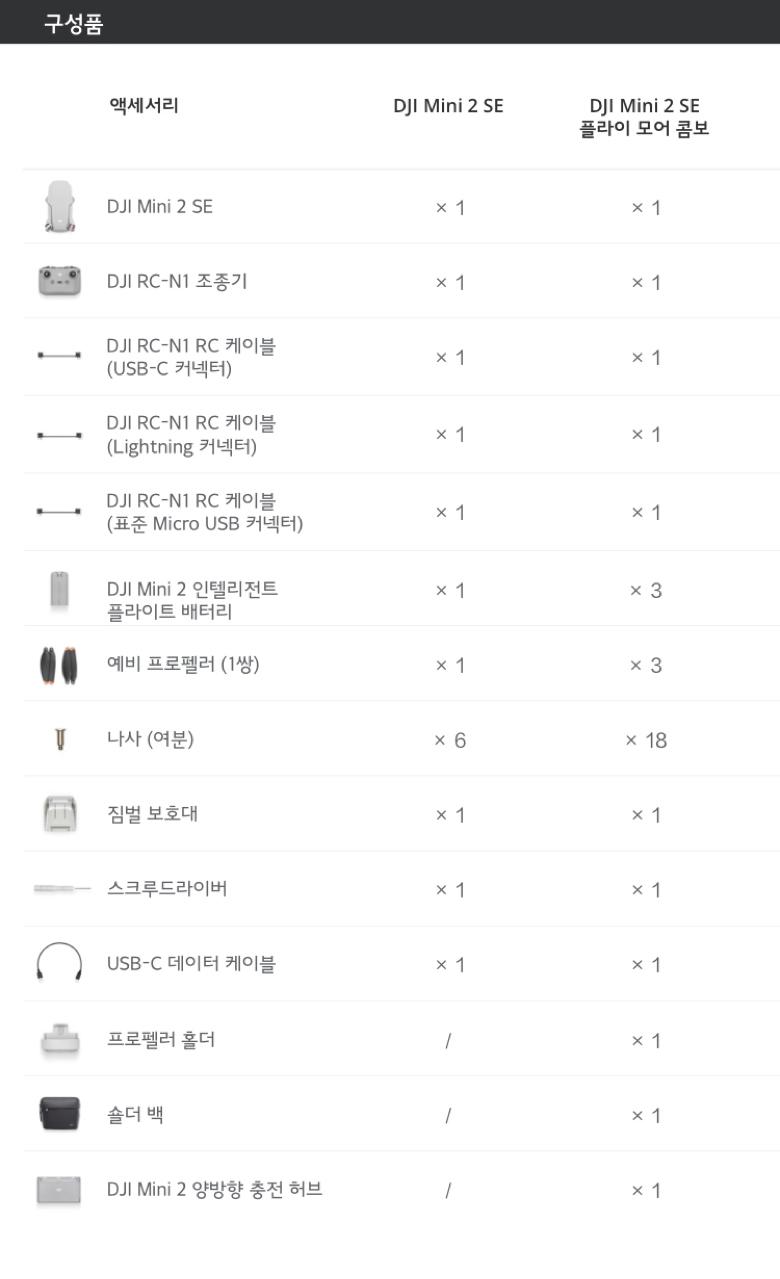This screenshot has width=780, height=1279.
Task: Click the shoulder bag icon
Action: pyautogui.click(x=59, y=1114)
